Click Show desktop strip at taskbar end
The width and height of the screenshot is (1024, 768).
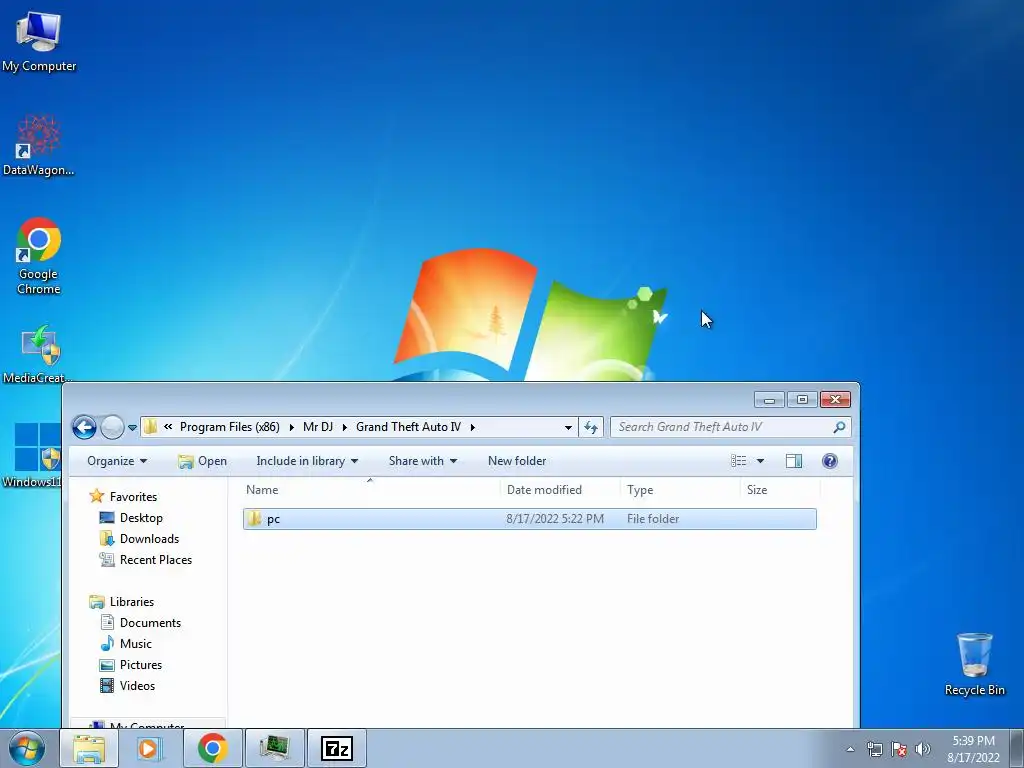[x=1017, y=749]
